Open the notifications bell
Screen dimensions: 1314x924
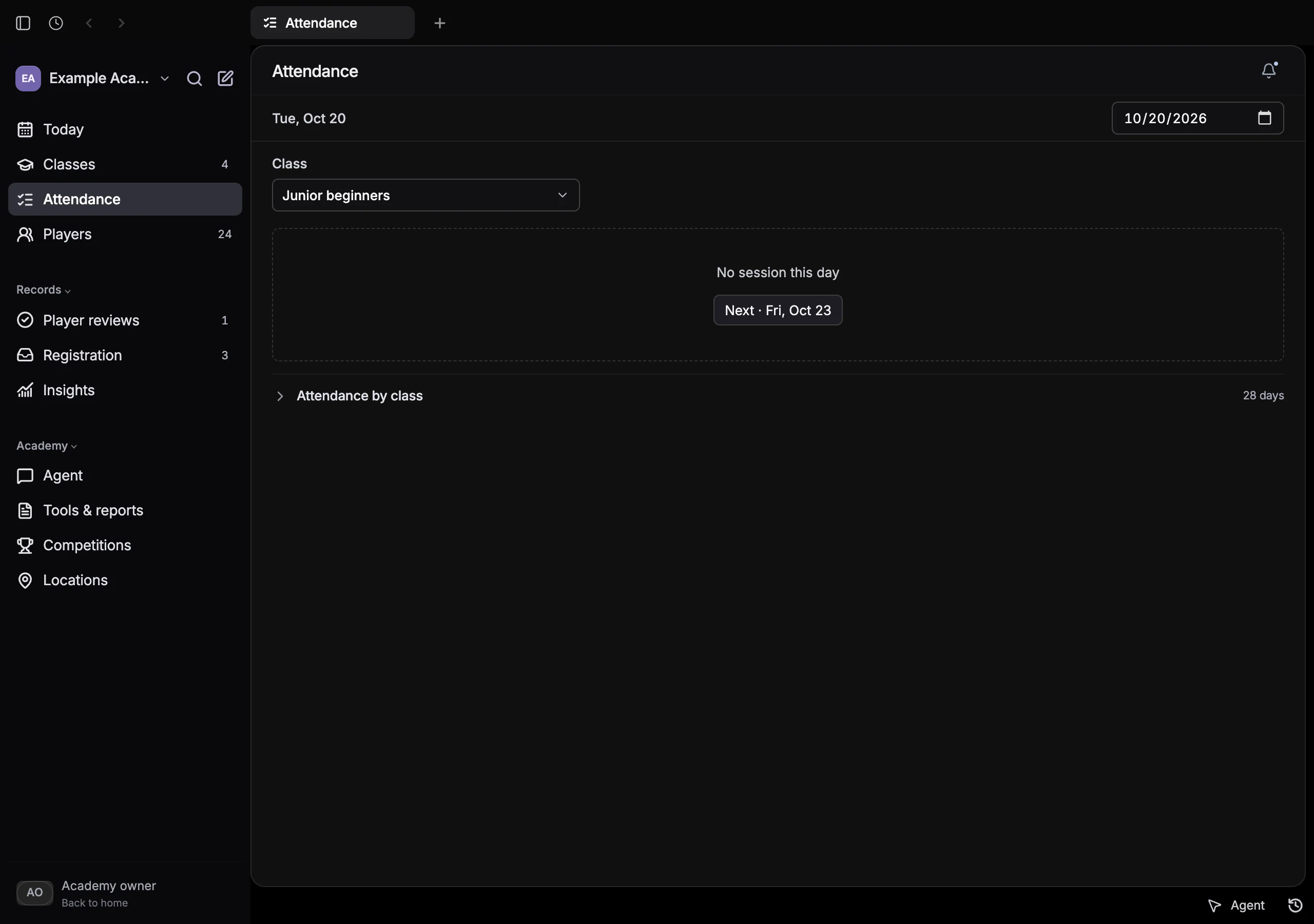point(1269,70)
